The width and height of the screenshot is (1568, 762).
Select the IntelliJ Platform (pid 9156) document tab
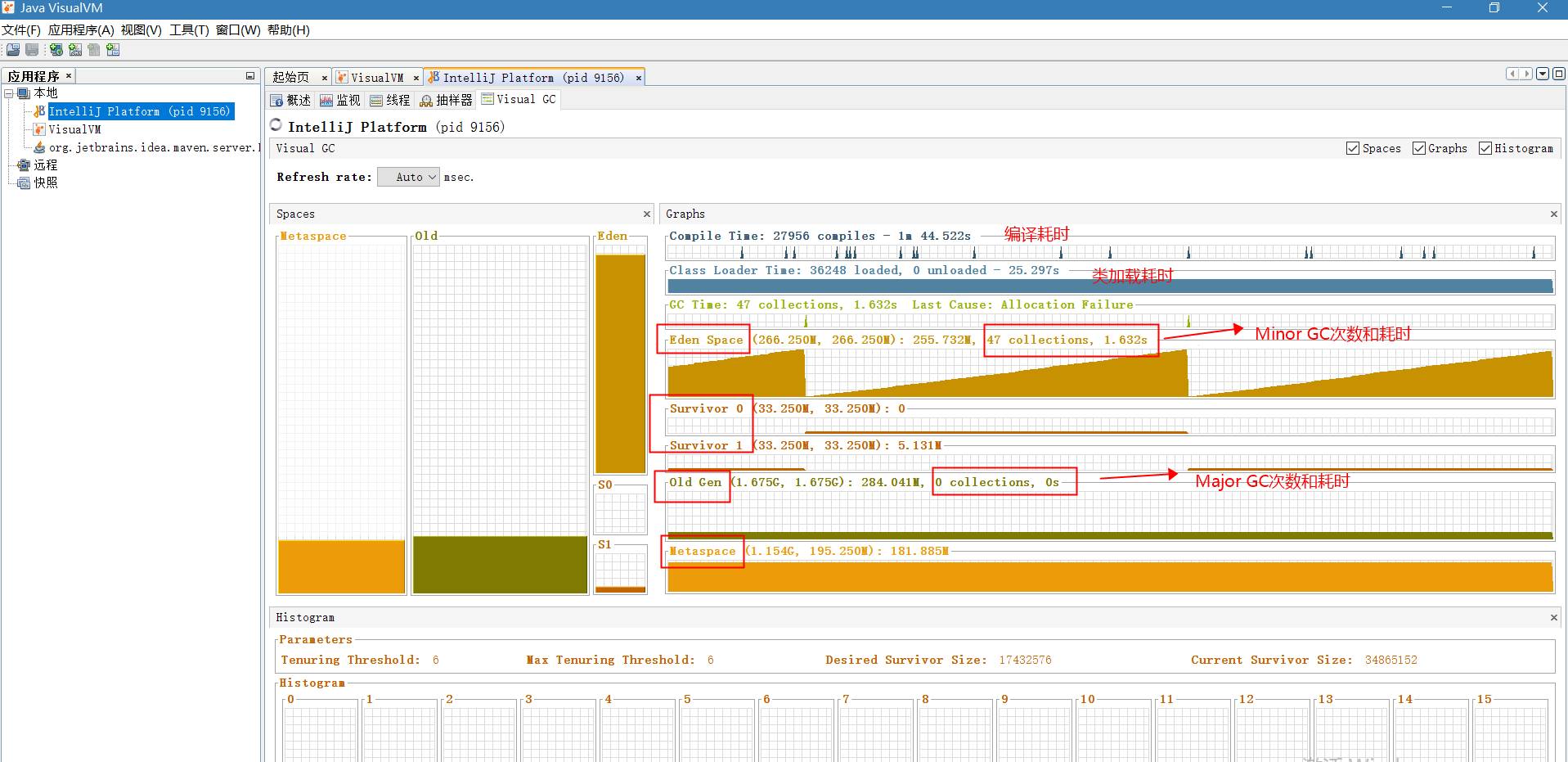[x=533, y=78]
